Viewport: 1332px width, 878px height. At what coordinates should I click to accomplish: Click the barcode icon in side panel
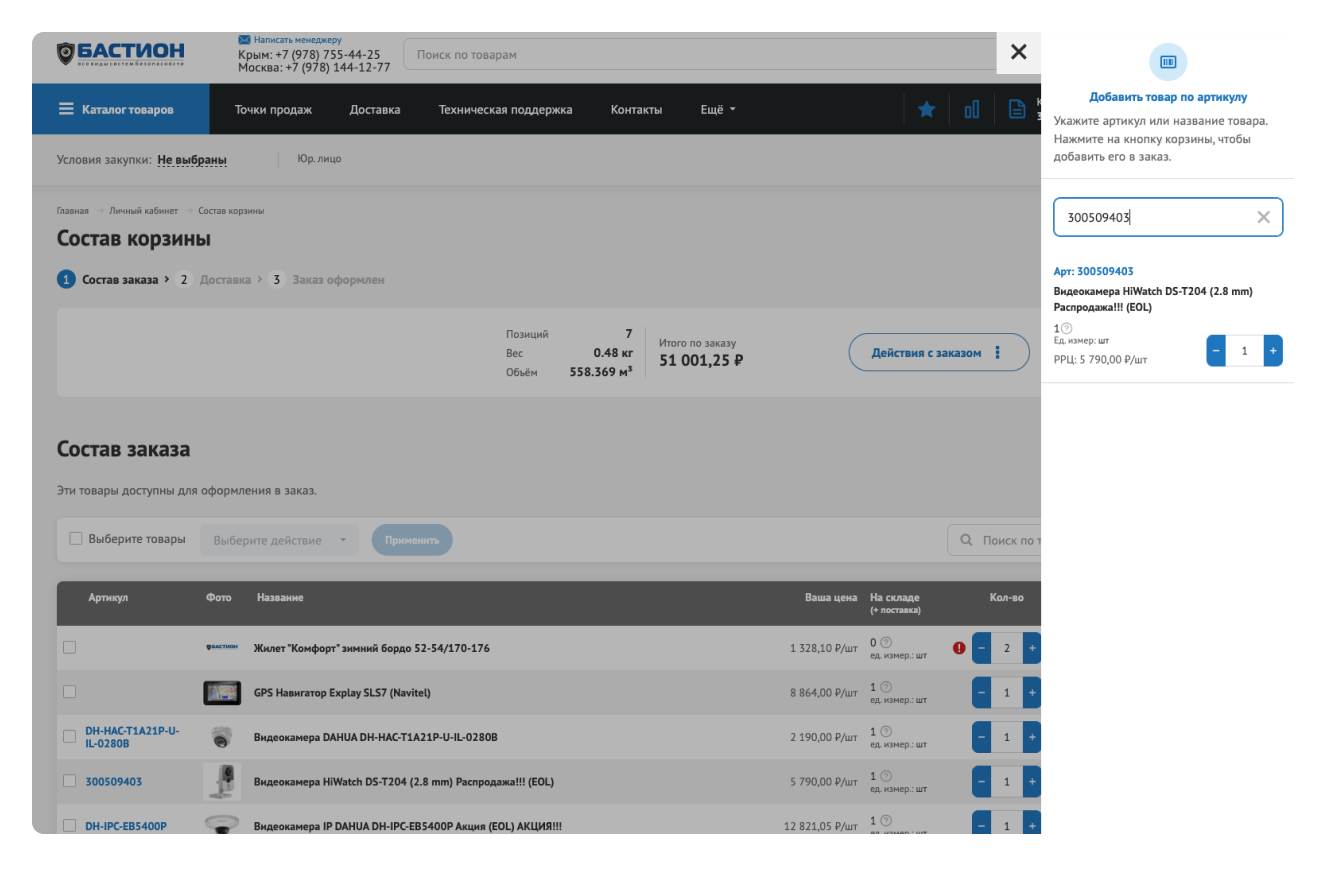[x=1167, y=62]
